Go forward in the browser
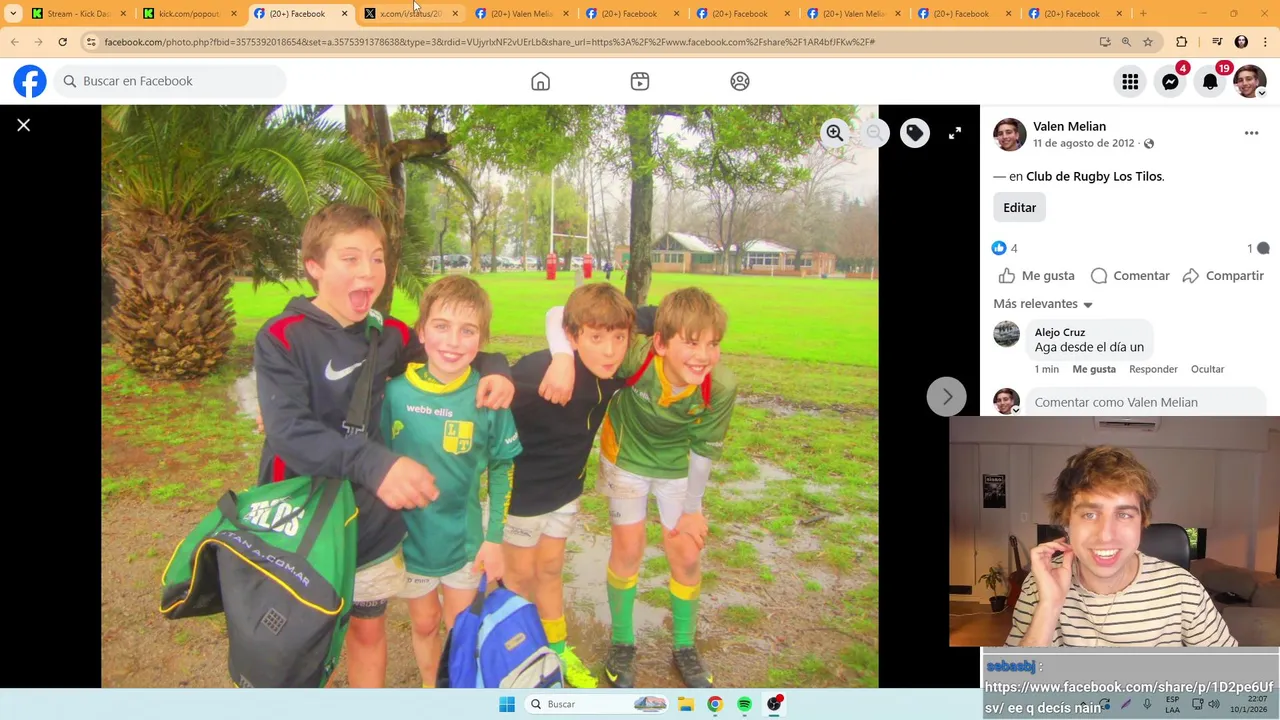 [38, 42]
